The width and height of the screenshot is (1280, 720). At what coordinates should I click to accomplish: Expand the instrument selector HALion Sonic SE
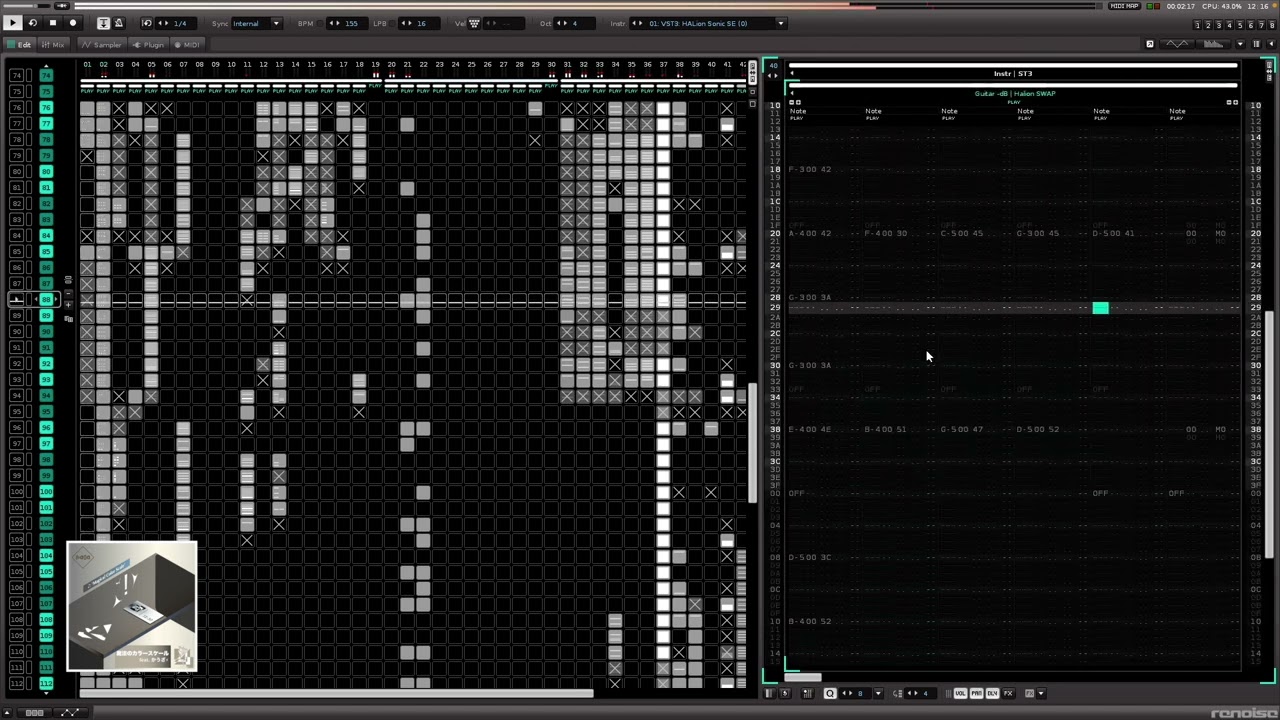tap(780, 23)
